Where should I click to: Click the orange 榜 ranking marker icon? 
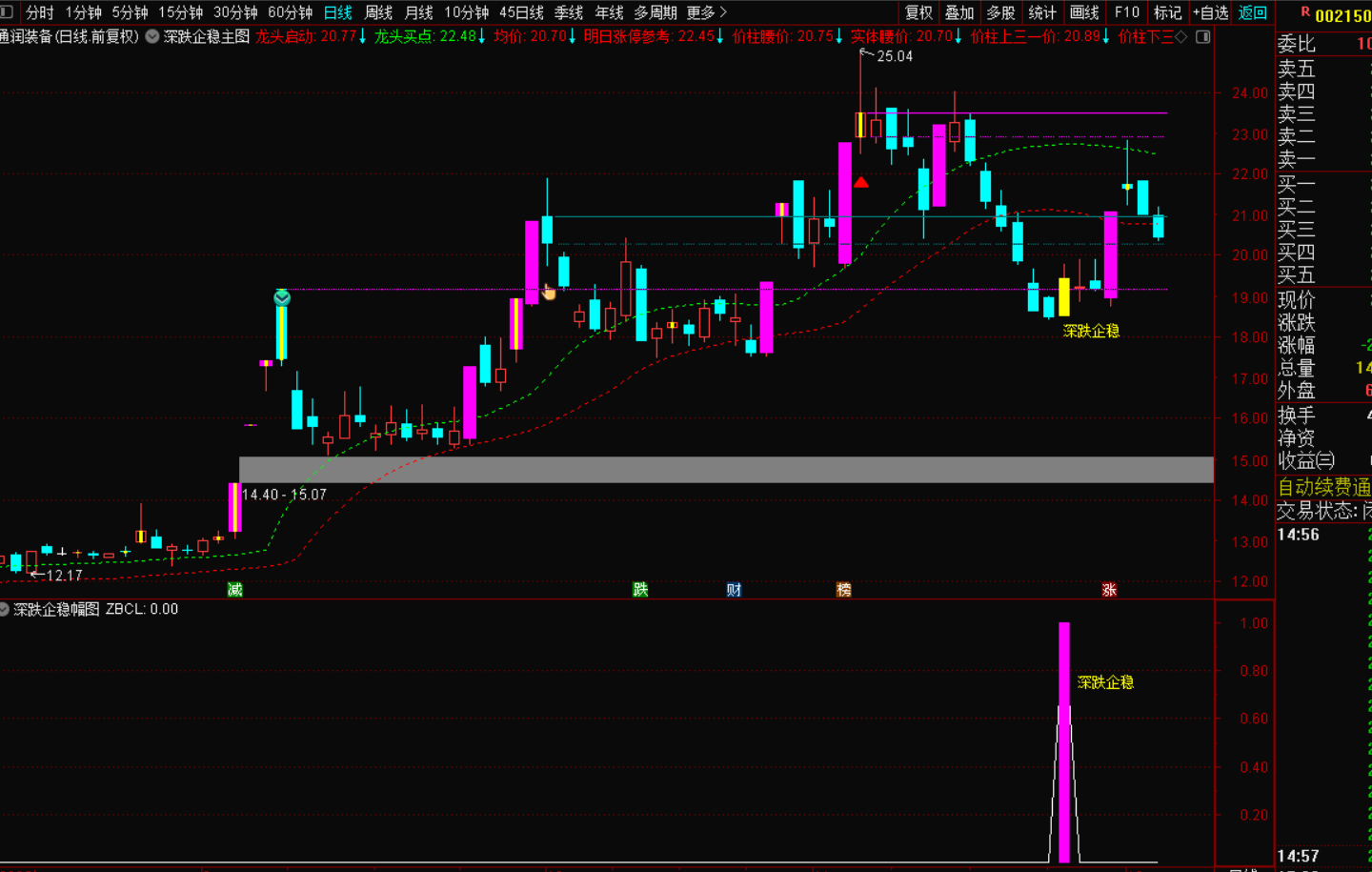coord(843,590)
